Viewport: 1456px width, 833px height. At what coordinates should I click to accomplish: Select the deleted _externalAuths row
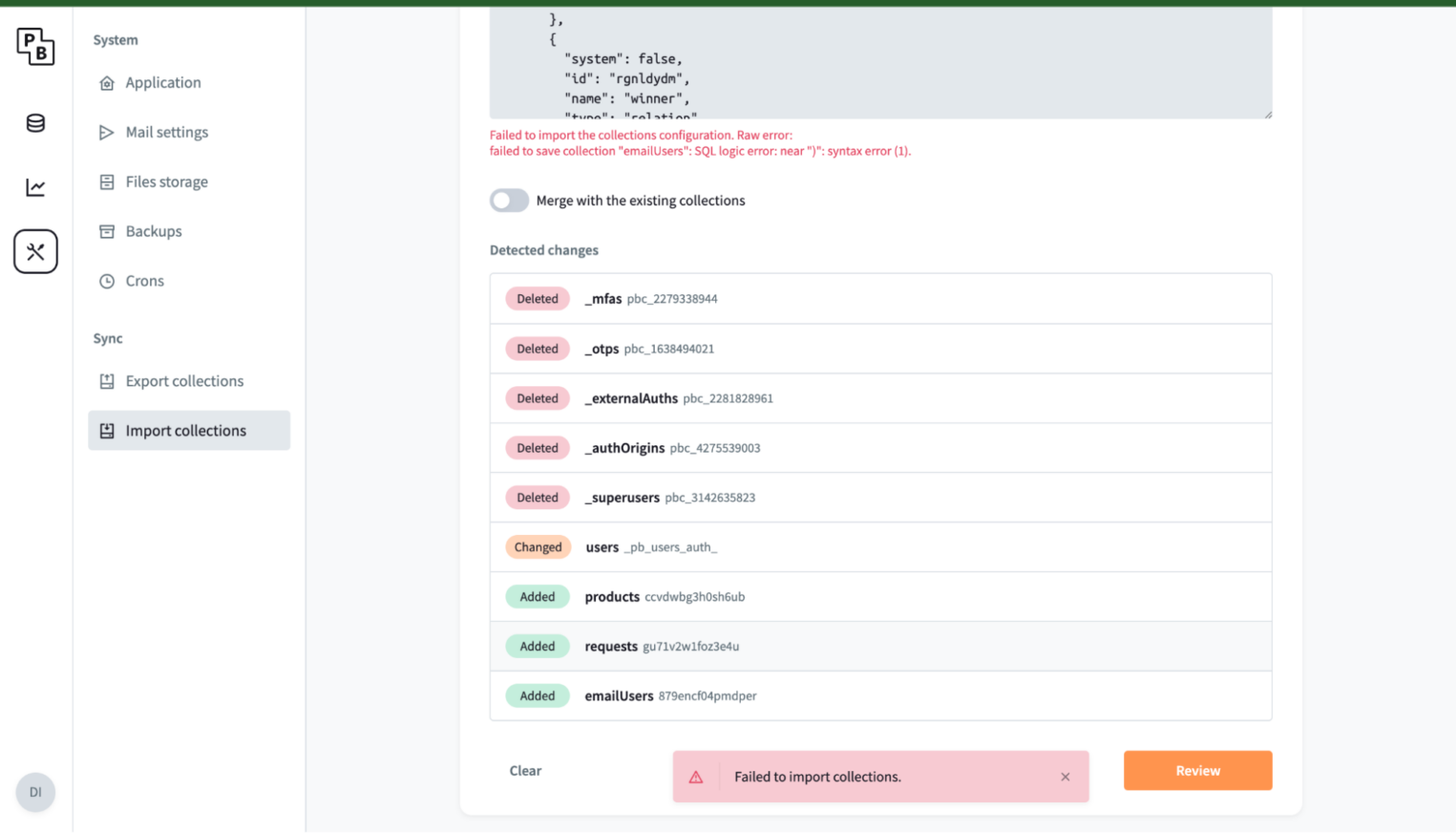pos(880,398)
